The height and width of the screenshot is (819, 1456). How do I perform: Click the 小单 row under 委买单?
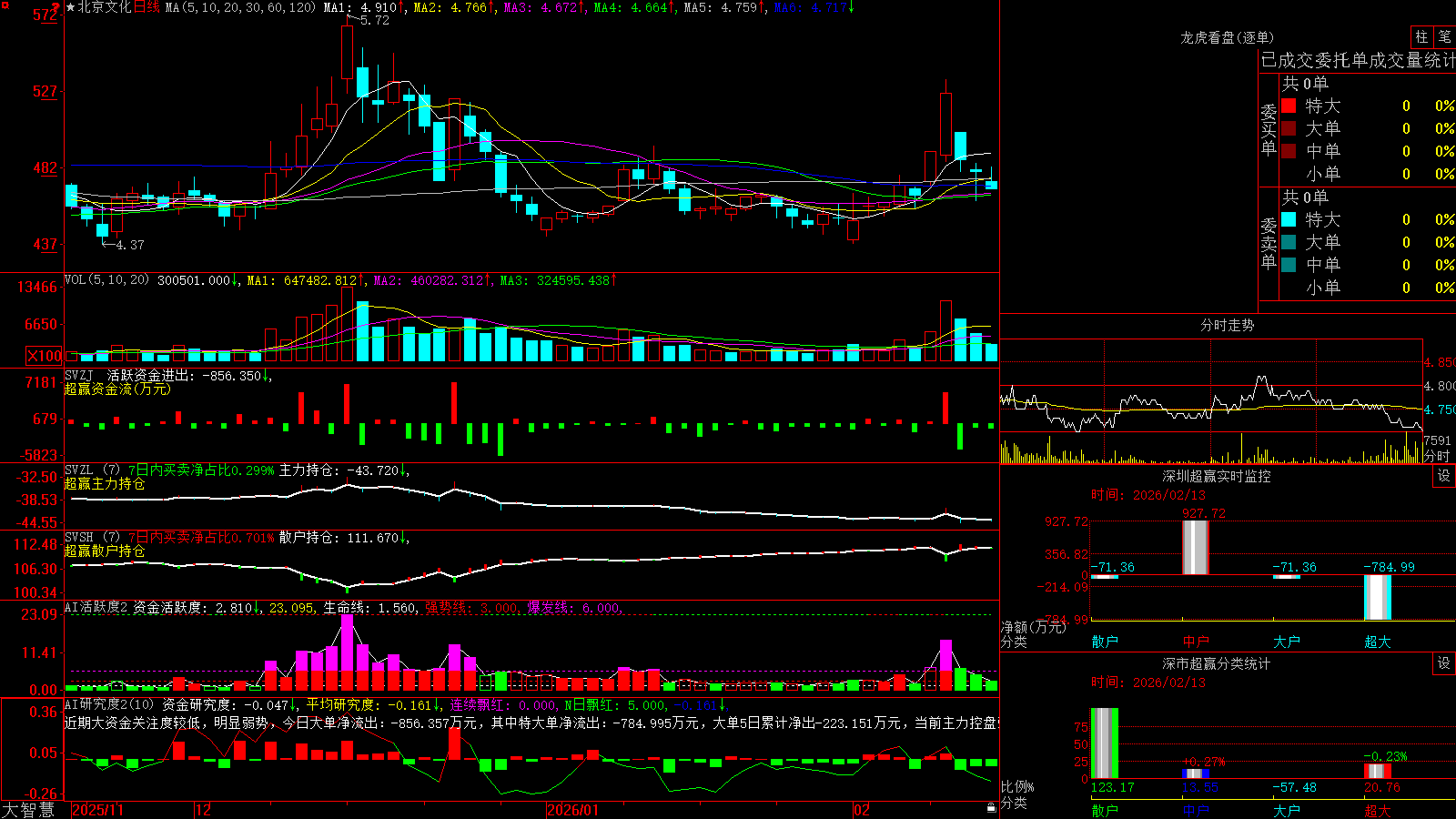coord(1368,174)
